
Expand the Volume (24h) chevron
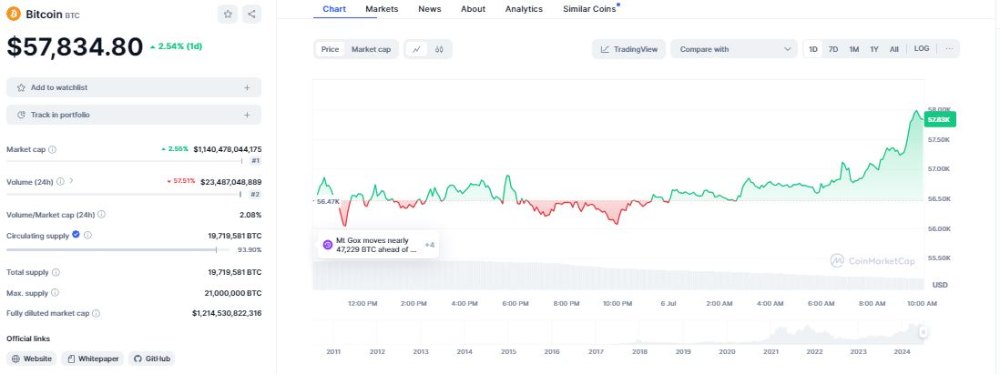coord(71,181)
